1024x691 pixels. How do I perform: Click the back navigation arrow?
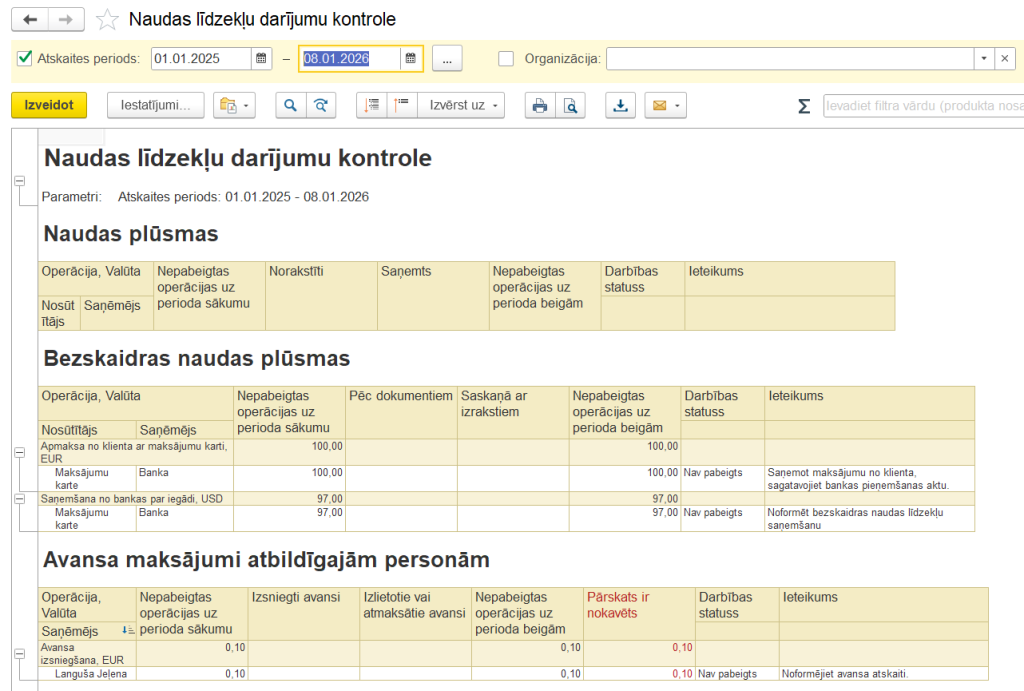[30, 20]
